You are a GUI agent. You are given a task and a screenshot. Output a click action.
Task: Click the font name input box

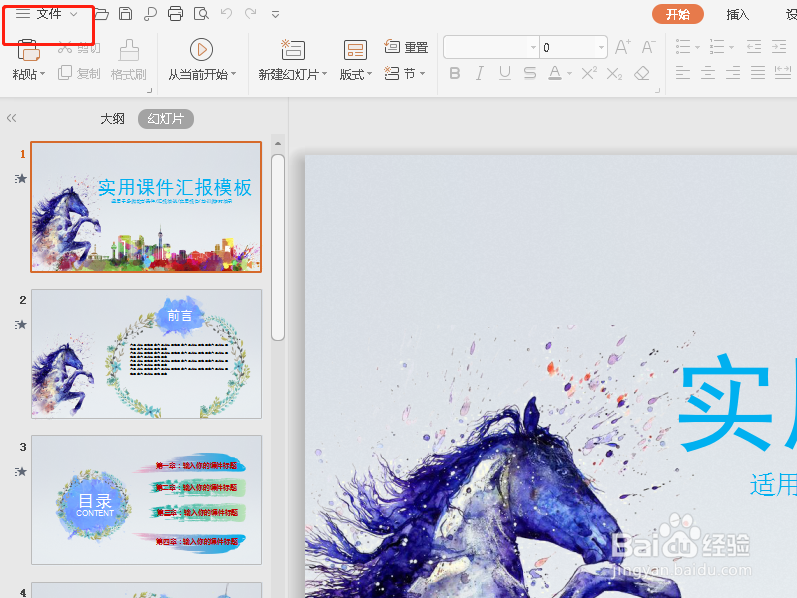click(486, 47)
